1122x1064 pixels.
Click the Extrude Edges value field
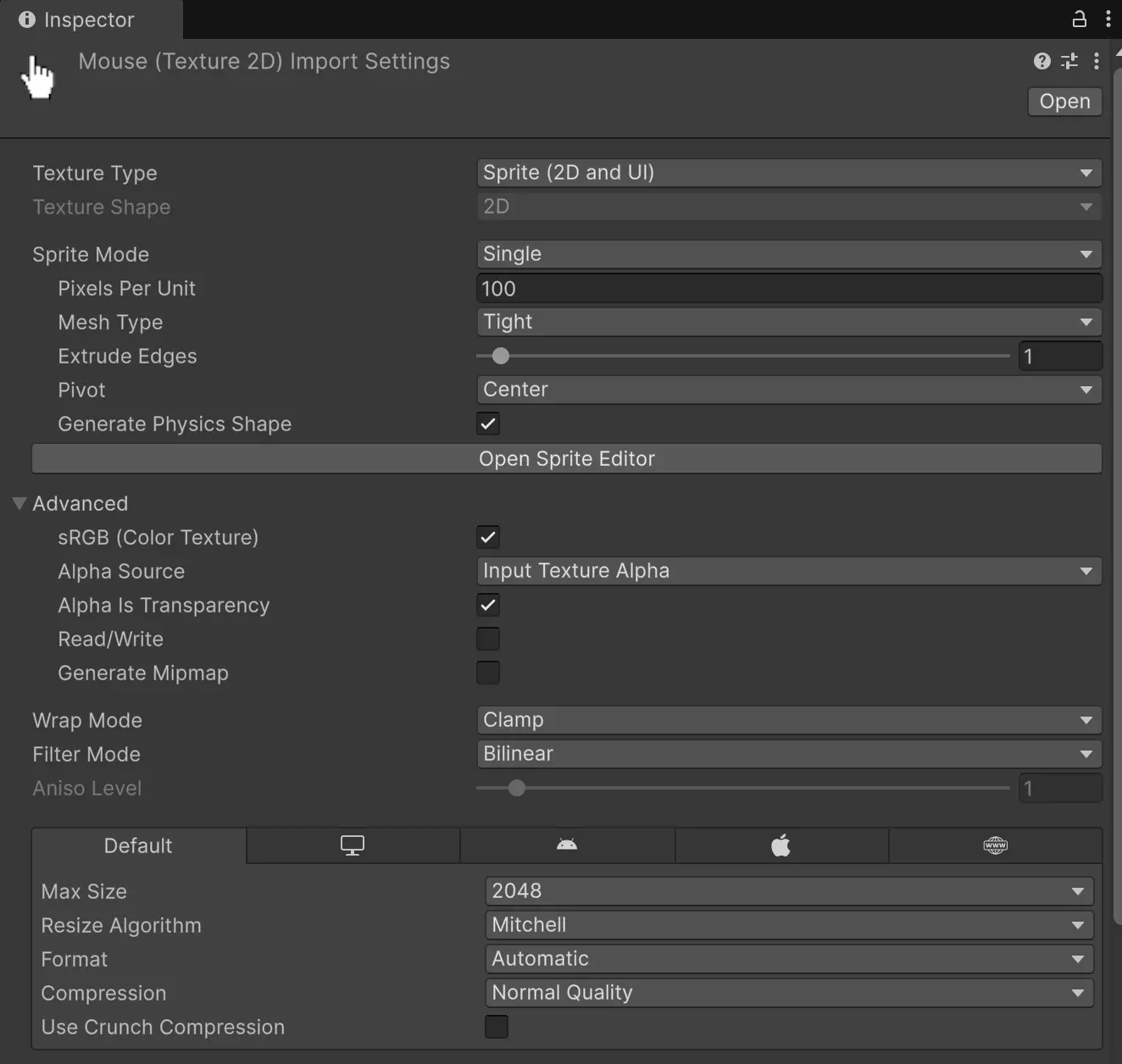pyautogui.click(x=1060, y=356)
